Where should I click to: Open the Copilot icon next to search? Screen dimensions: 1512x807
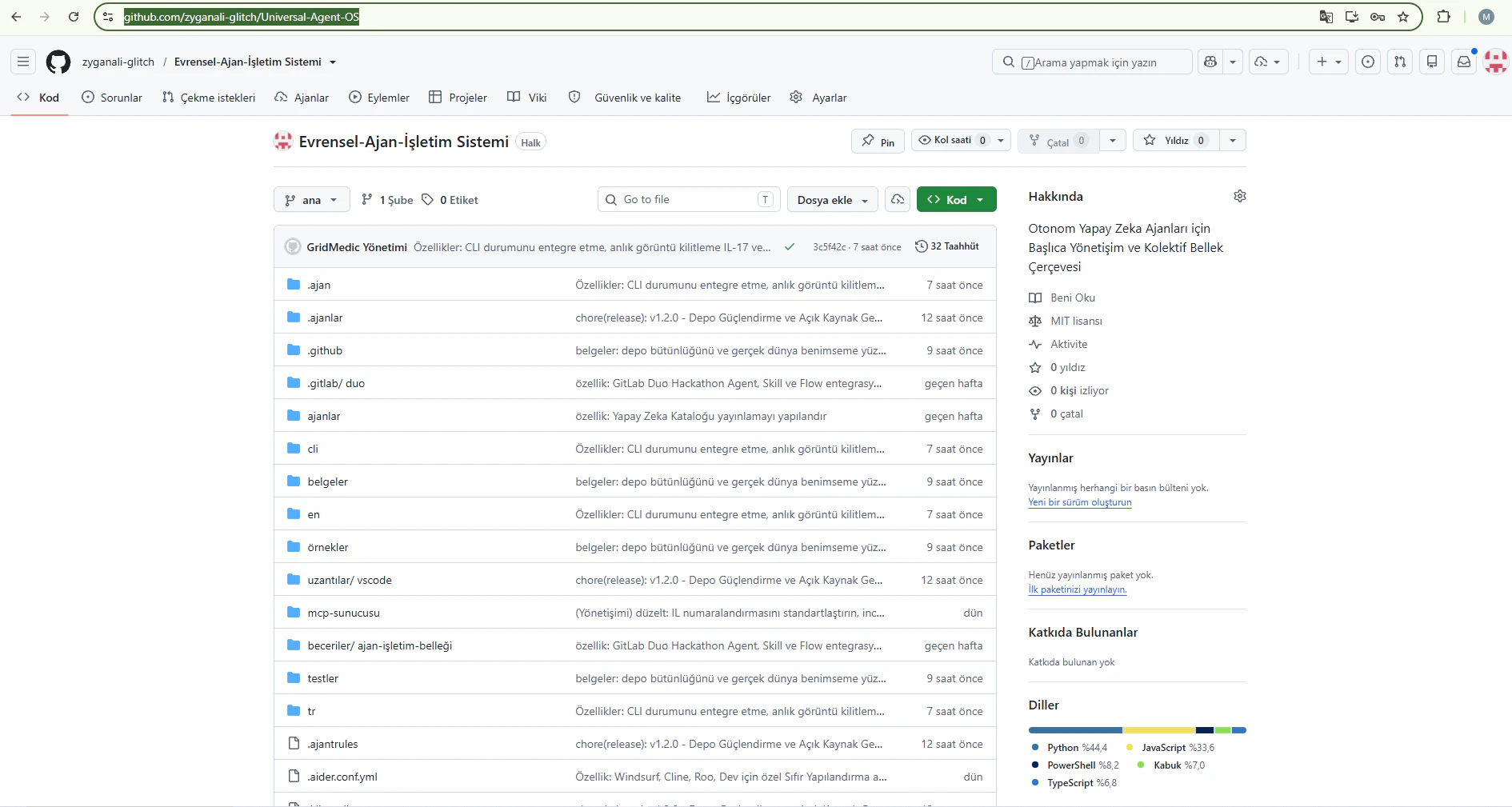[1210, 62]
